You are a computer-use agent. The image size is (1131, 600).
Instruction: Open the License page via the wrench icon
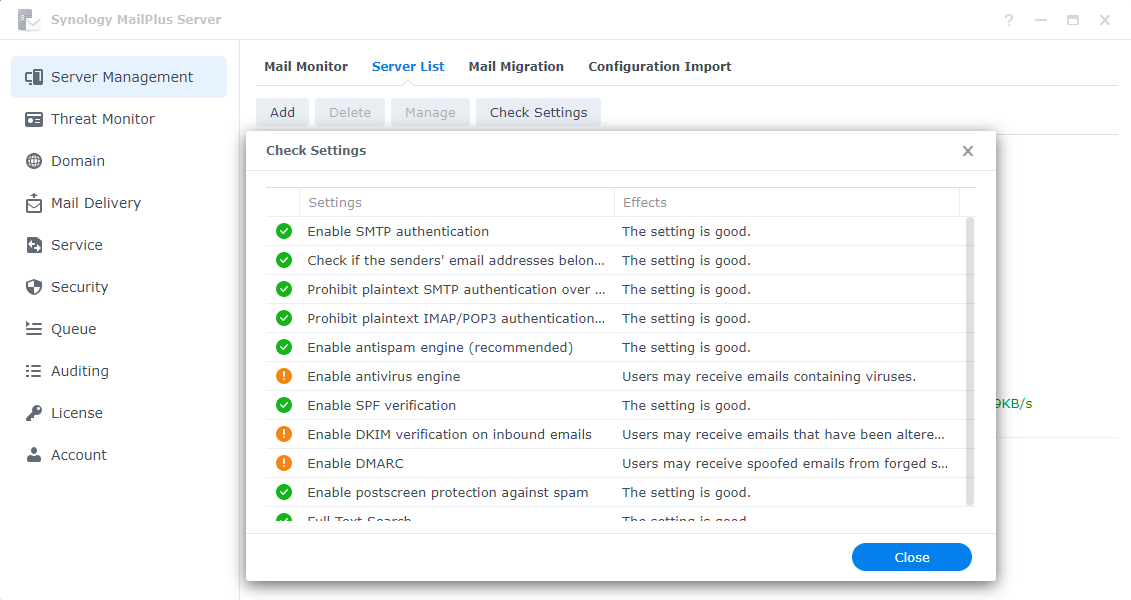coord(34,412)
